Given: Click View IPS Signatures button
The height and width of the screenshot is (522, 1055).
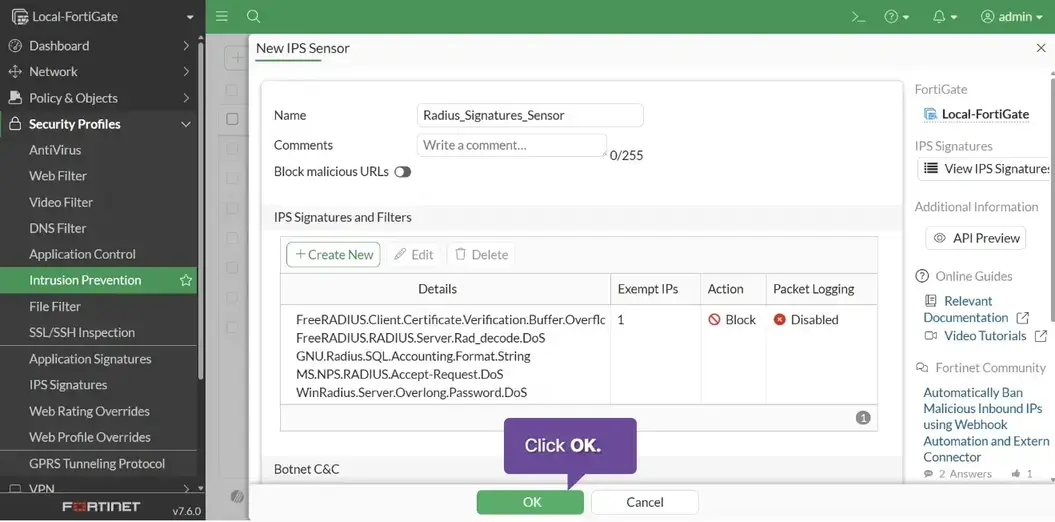Looking at the screenshot, I should (x=986, y=169).
